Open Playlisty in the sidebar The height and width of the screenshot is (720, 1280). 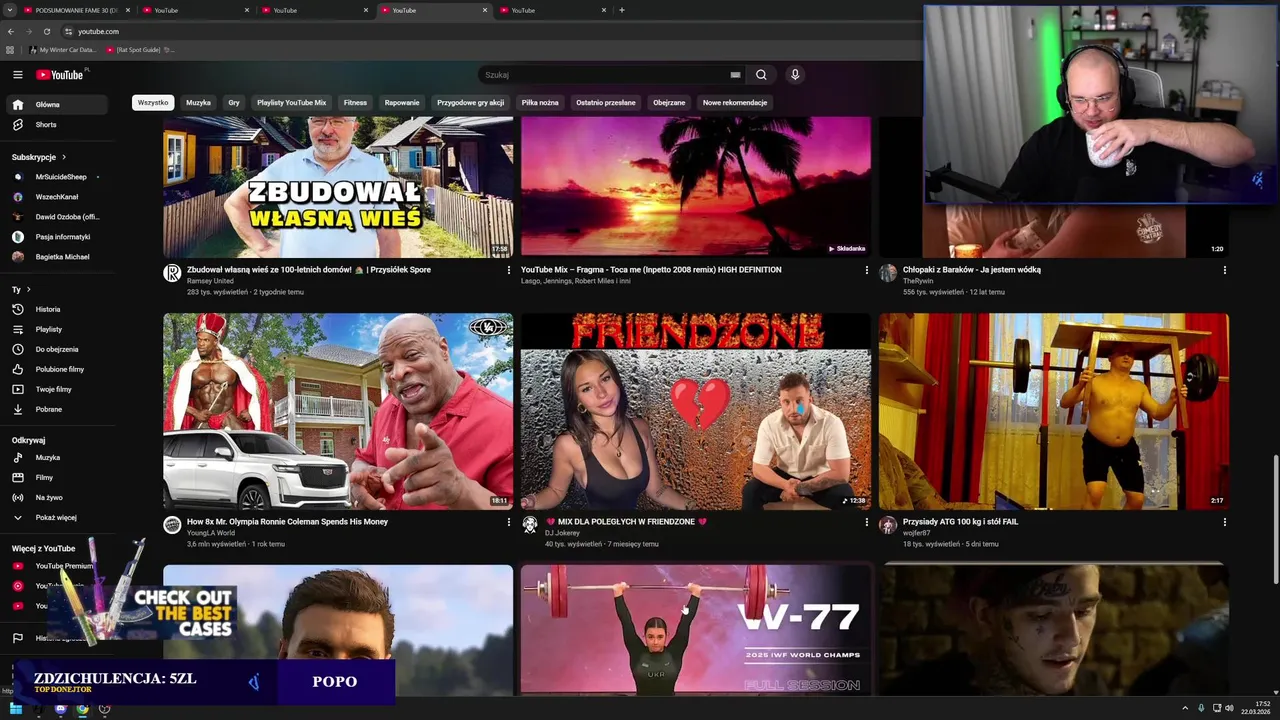[x=60, y=329]
